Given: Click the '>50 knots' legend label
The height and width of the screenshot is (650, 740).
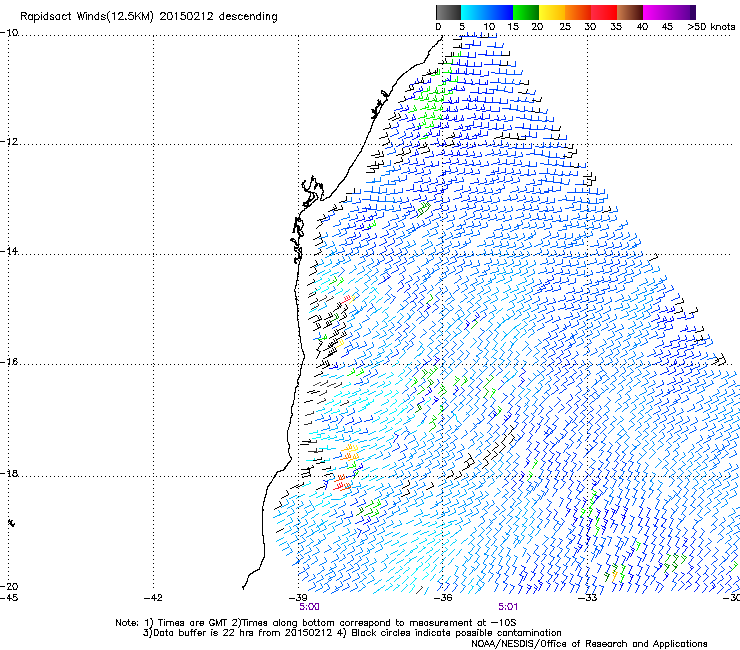Looking at the screenshot, I should pyautogui.click(x=711, y=27).
